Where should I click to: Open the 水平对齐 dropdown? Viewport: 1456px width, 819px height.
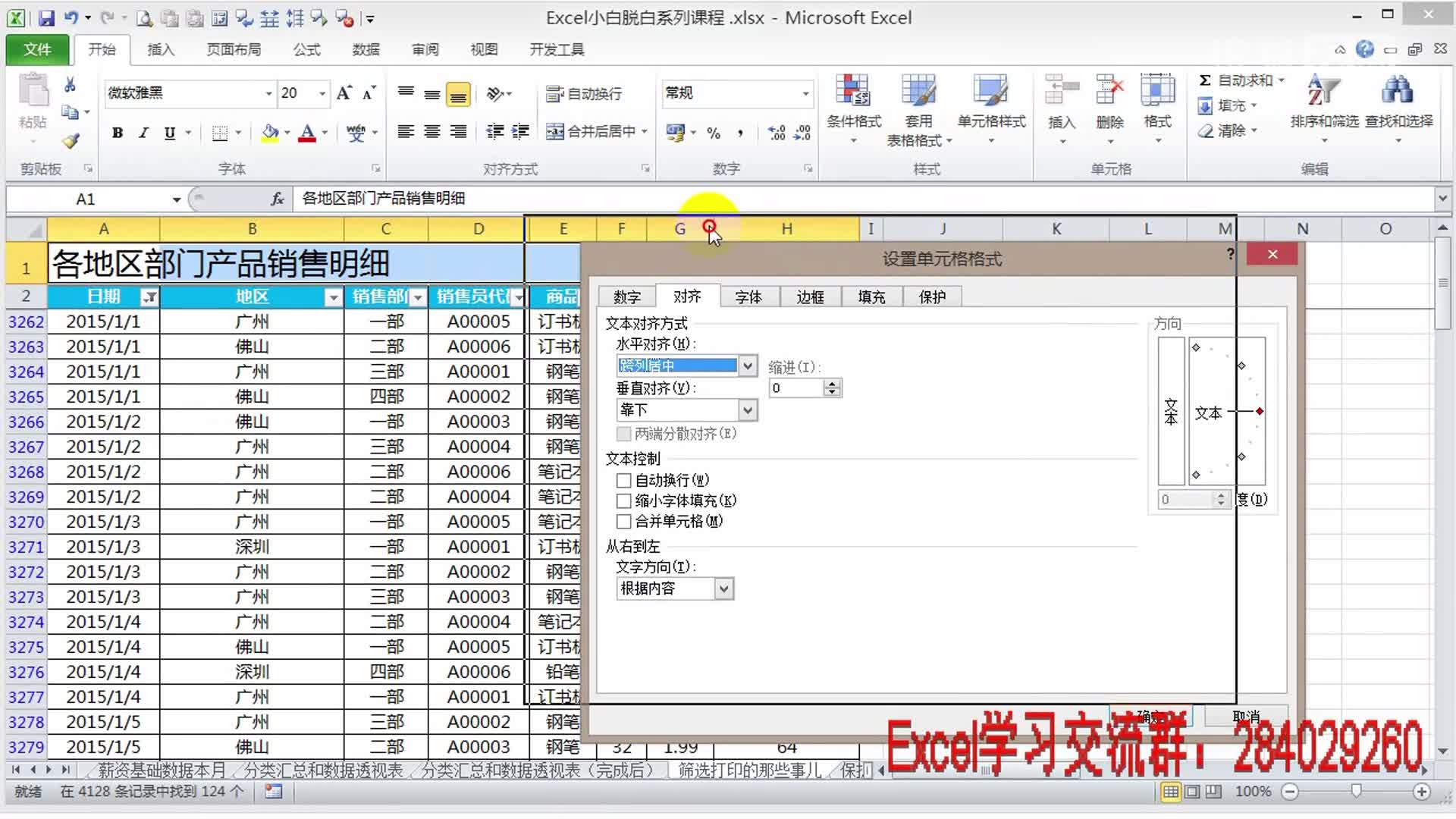click(x=747, y=366)
